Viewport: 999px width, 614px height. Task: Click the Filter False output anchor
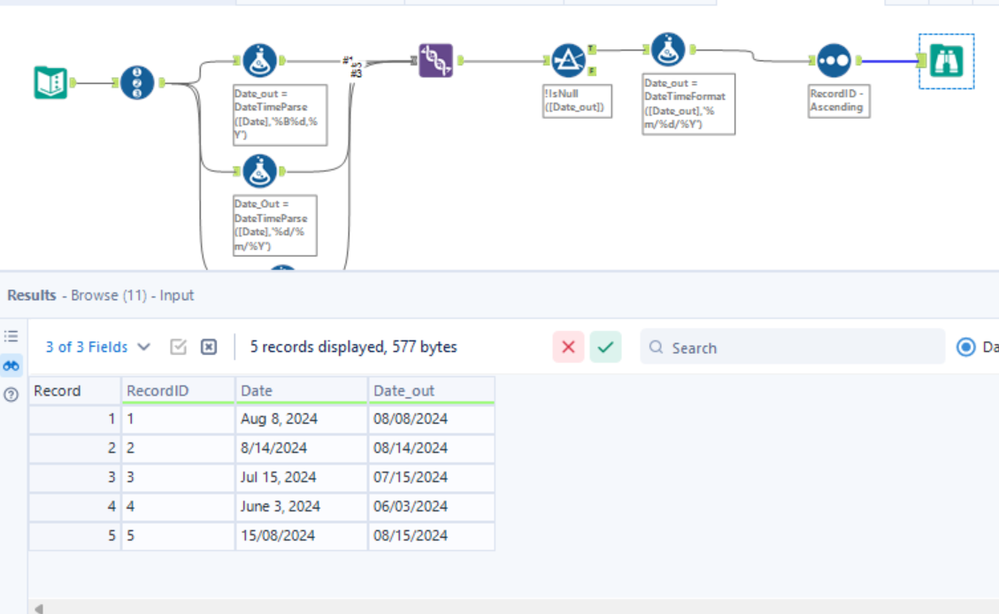coord(592,71)
